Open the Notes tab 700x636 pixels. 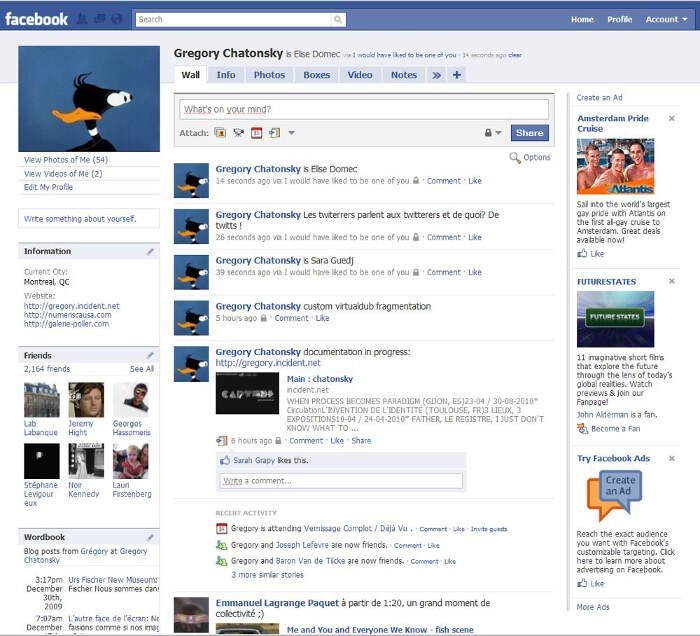404,75
